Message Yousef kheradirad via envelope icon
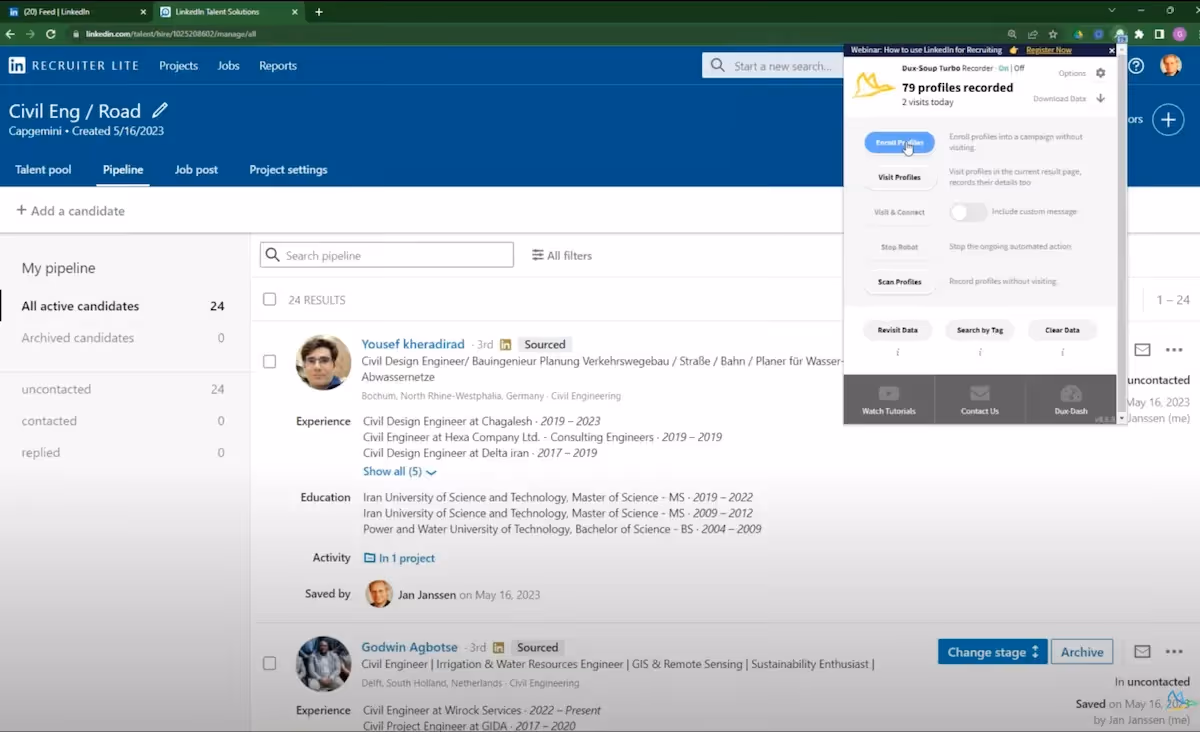 pos(1142,350)
